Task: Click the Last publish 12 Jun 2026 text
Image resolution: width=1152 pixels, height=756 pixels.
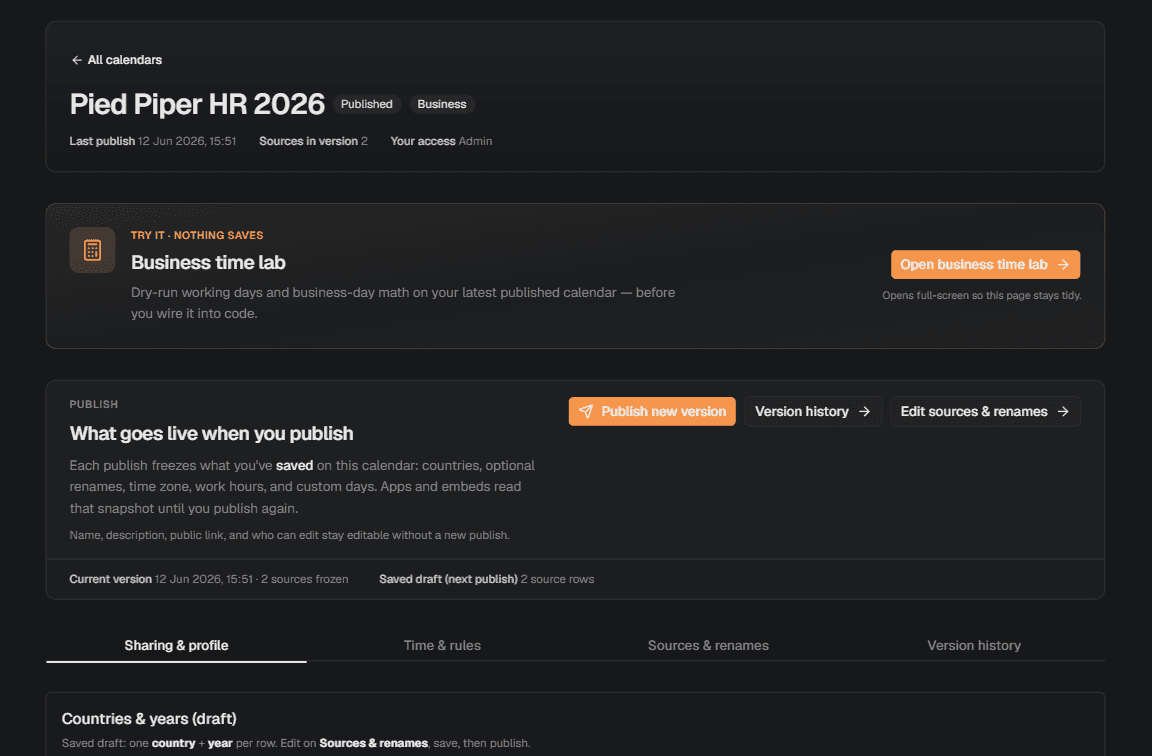Action: (153, 141)
